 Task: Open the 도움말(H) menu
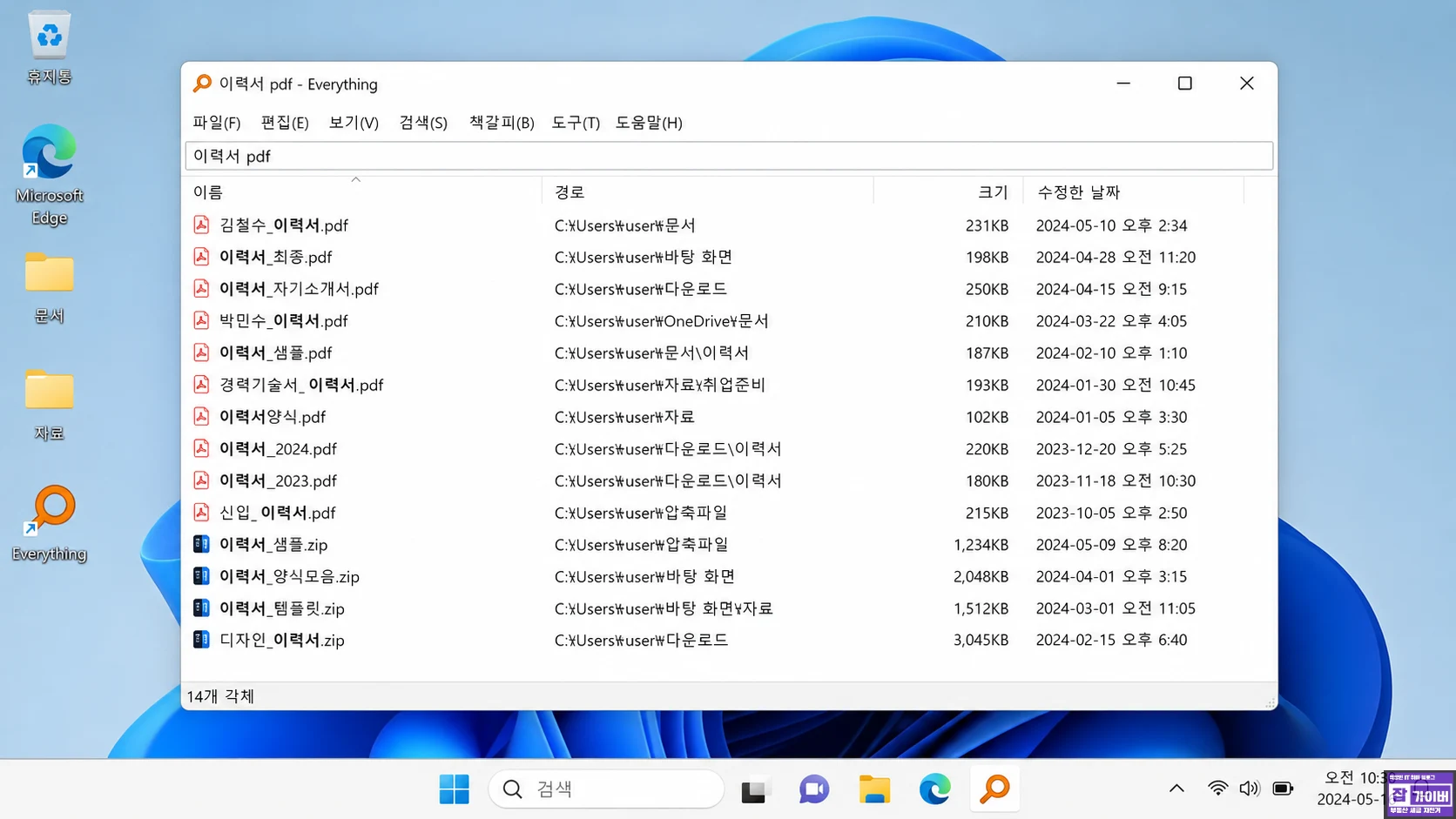[649, 123]
